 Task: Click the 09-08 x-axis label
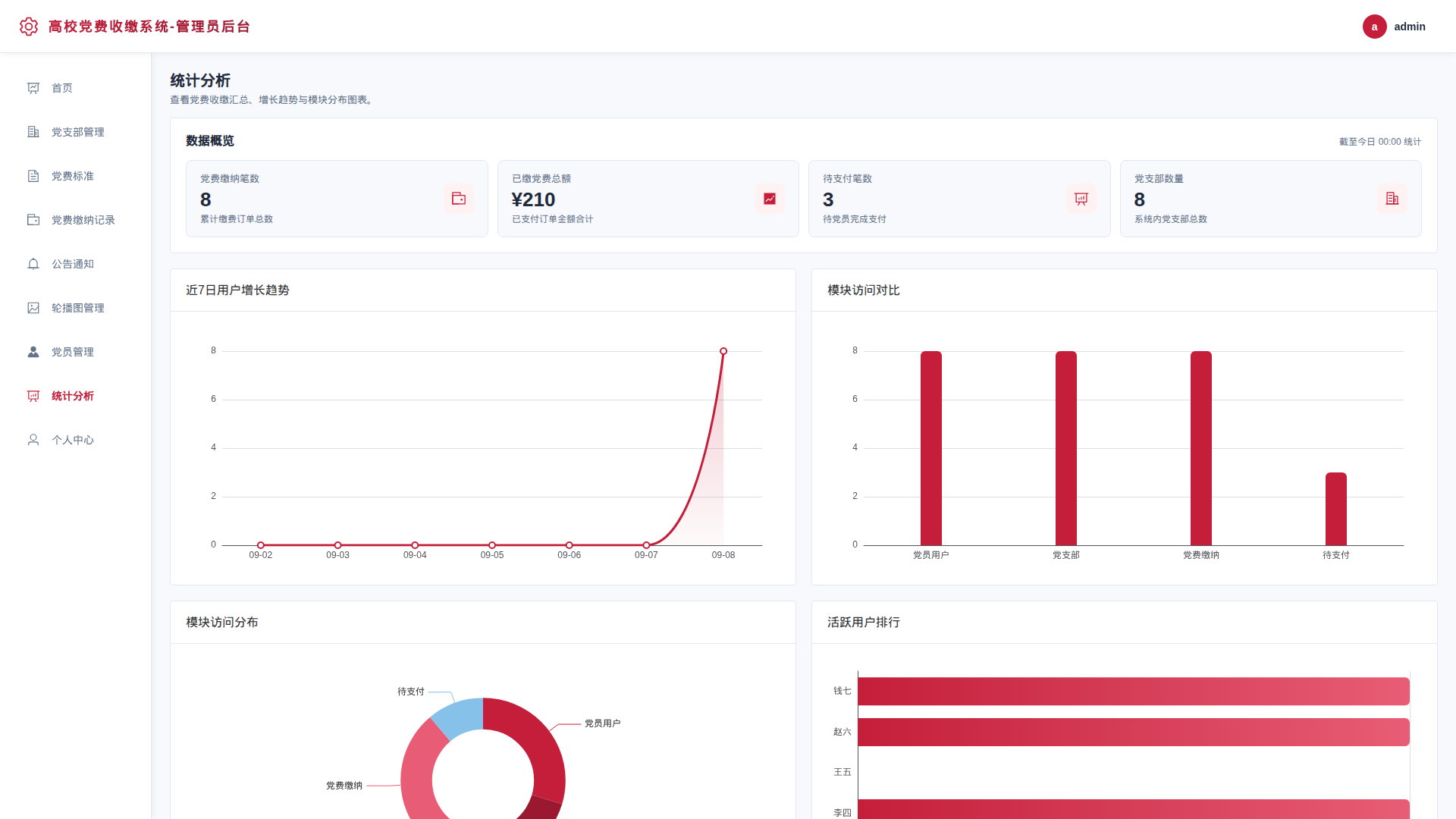tap(723, 555)
